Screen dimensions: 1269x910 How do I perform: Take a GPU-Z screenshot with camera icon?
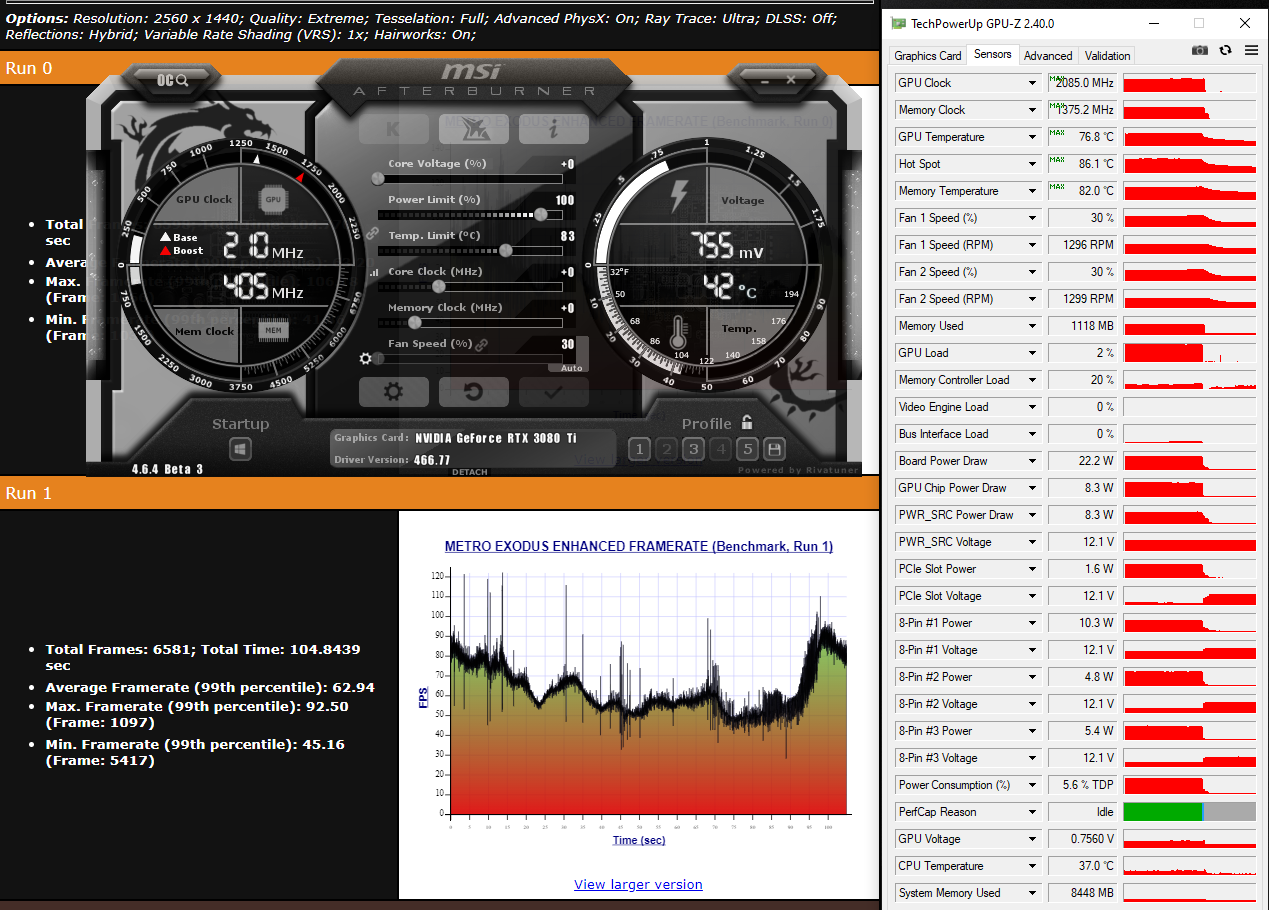[x=1199, y=50]
